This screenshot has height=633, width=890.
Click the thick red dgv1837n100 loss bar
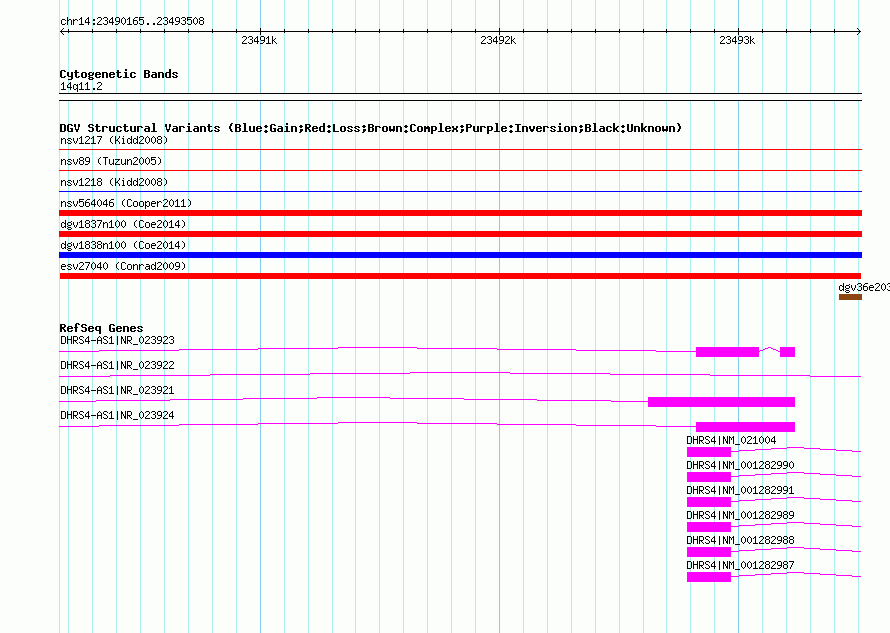tap(460, 234)
